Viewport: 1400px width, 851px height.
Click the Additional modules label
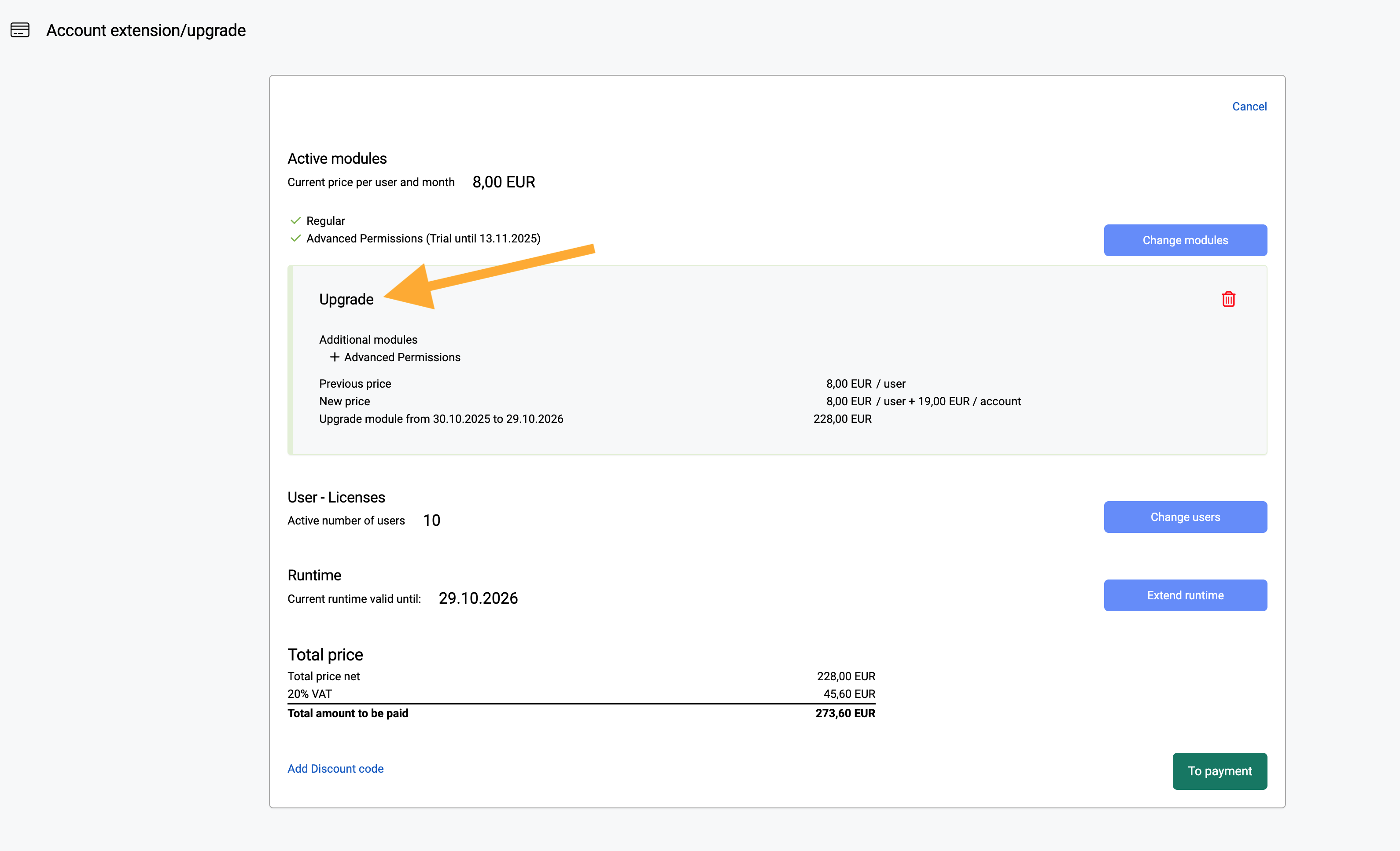368,340
